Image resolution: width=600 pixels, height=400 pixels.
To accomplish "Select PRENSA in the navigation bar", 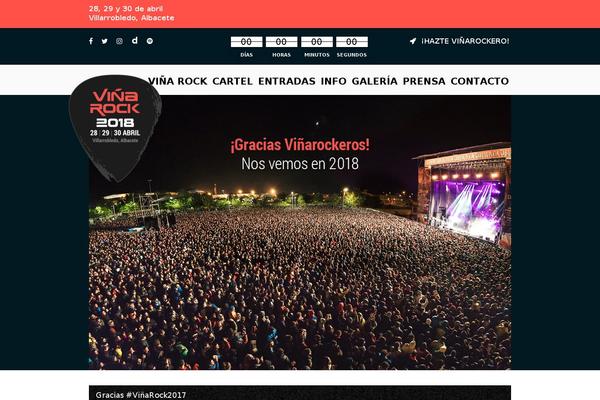I will (x=424, y=81).
